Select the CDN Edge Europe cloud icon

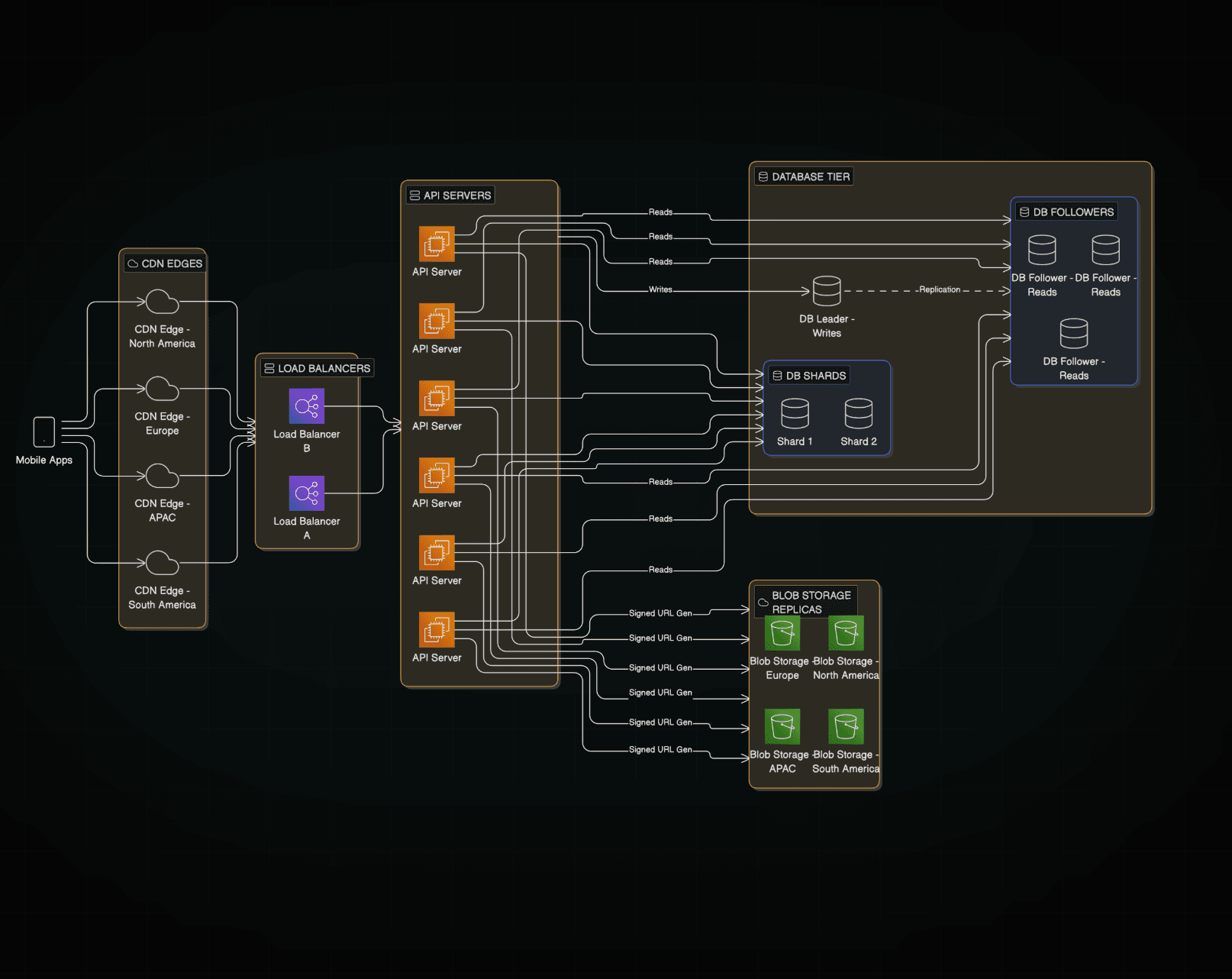(x=162, y=389)
